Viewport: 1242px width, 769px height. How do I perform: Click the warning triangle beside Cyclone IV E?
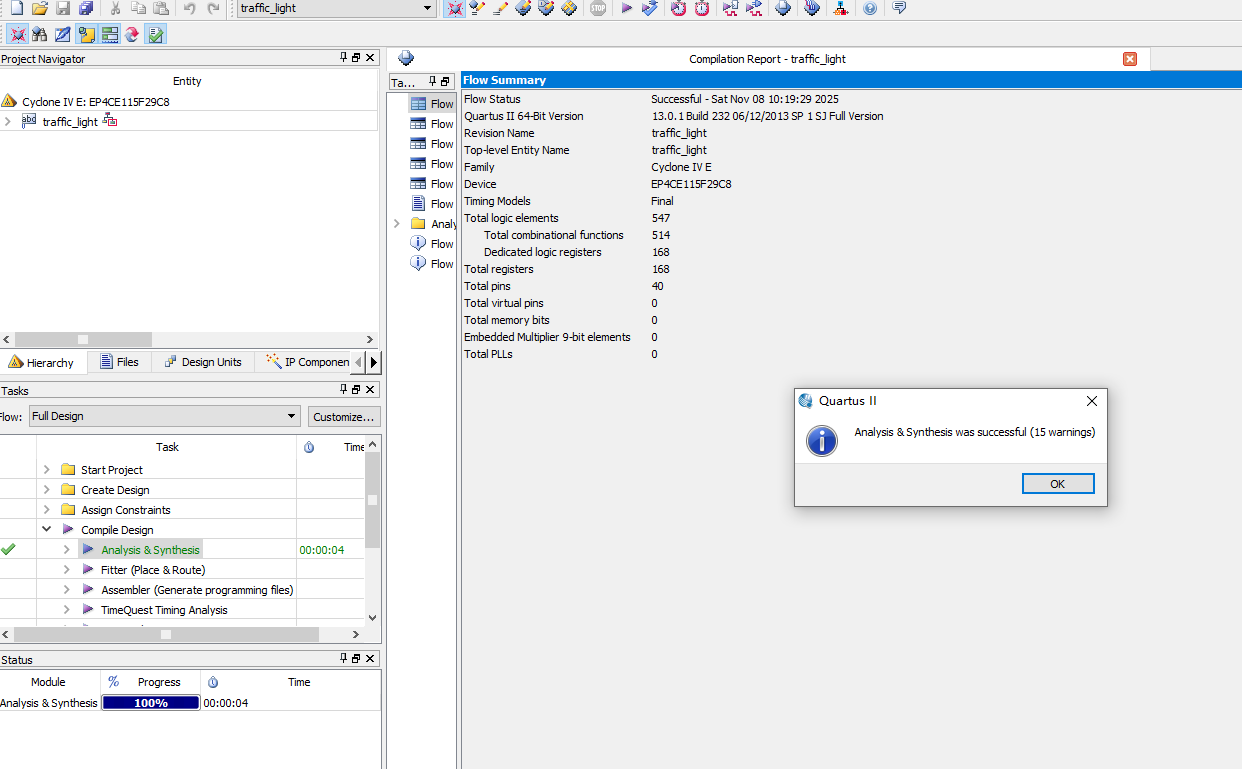[x=9, y=101]
